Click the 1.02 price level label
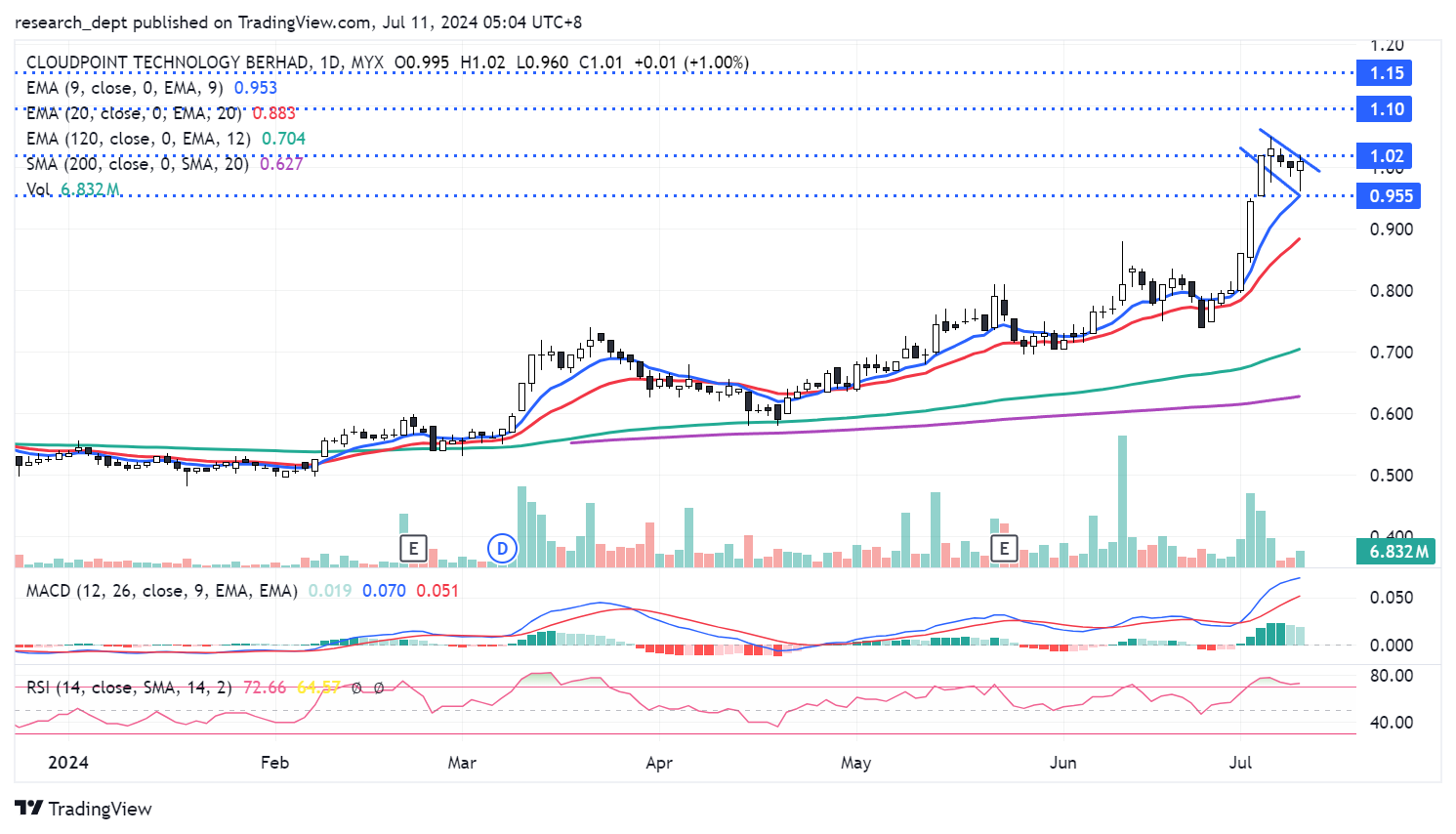Viewport: 1456px width, 834px height. coord(1386,156)
